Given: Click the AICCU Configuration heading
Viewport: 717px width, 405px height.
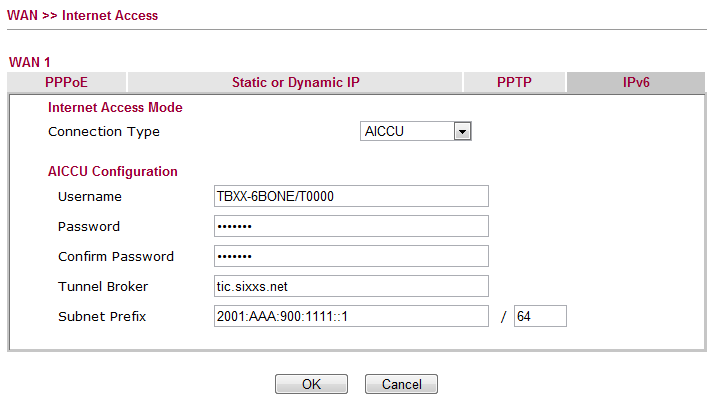Looking at the screenshot, I should (x=113, y=171).
